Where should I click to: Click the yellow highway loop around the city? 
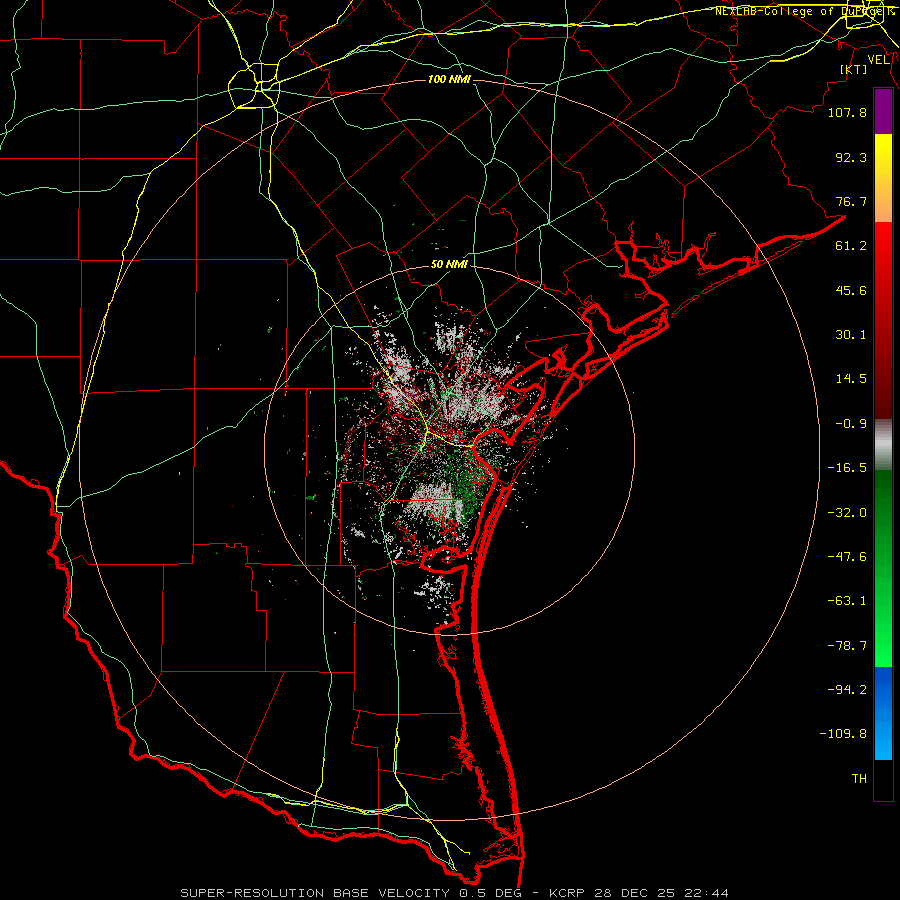tap(254, 86)
